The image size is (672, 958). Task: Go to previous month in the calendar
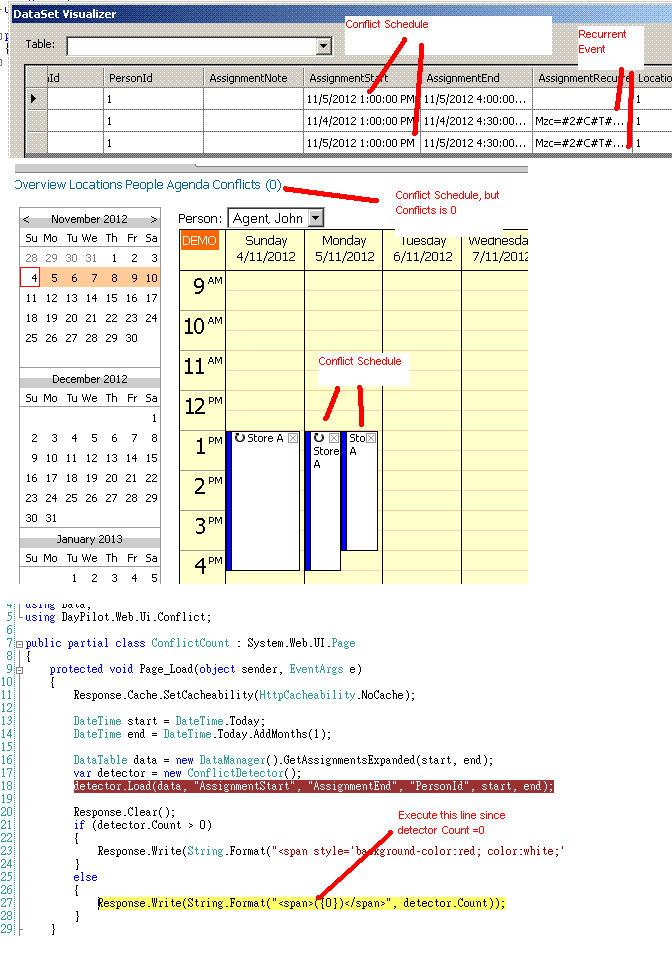[x=26, y=219]
